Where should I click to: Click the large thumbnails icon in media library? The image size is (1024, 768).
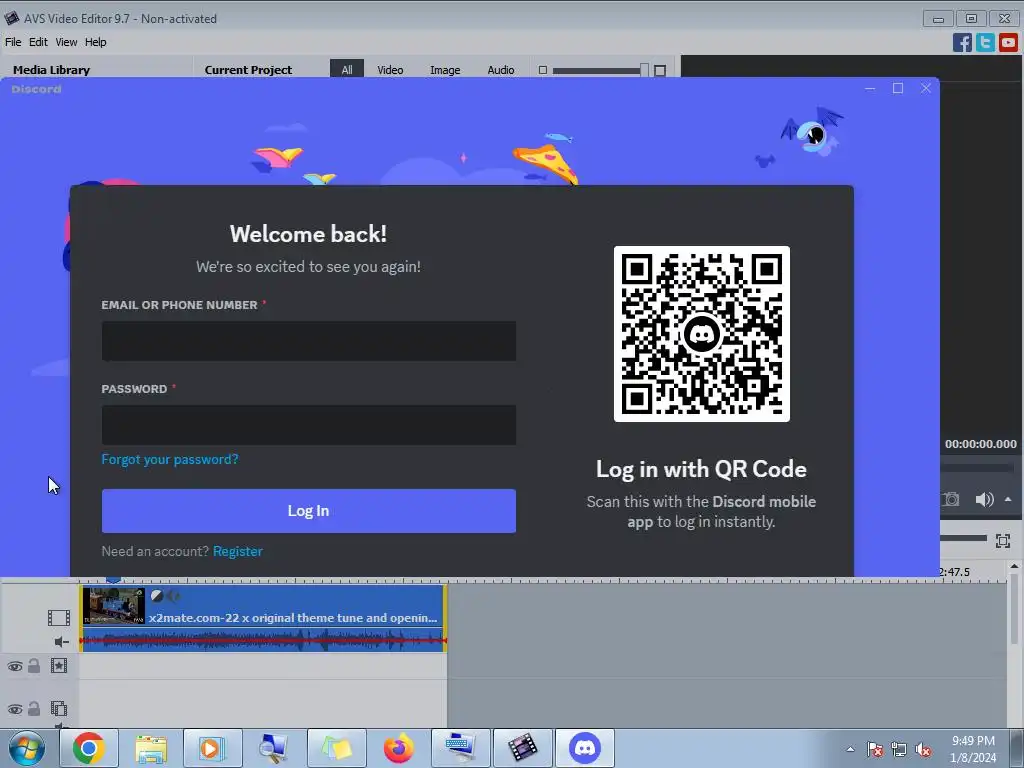pos(660,71)
